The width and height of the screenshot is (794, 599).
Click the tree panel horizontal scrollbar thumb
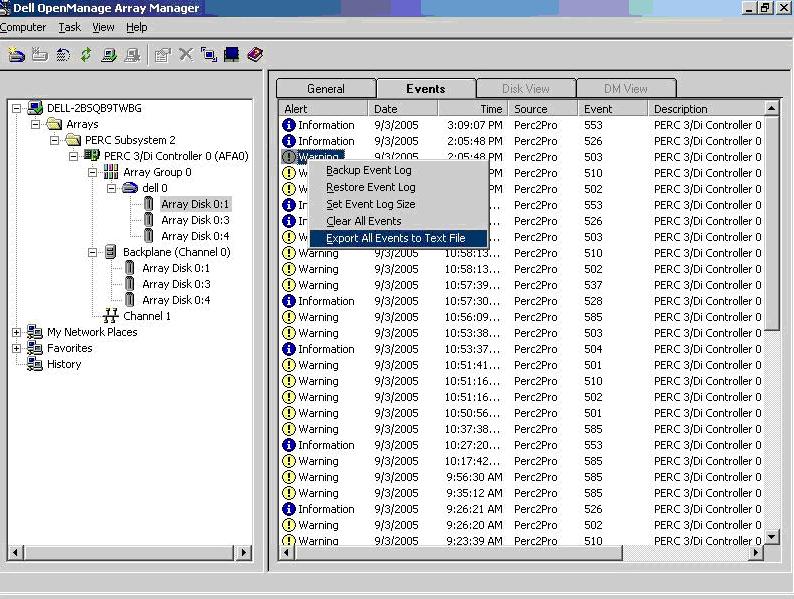pos(129,552)
